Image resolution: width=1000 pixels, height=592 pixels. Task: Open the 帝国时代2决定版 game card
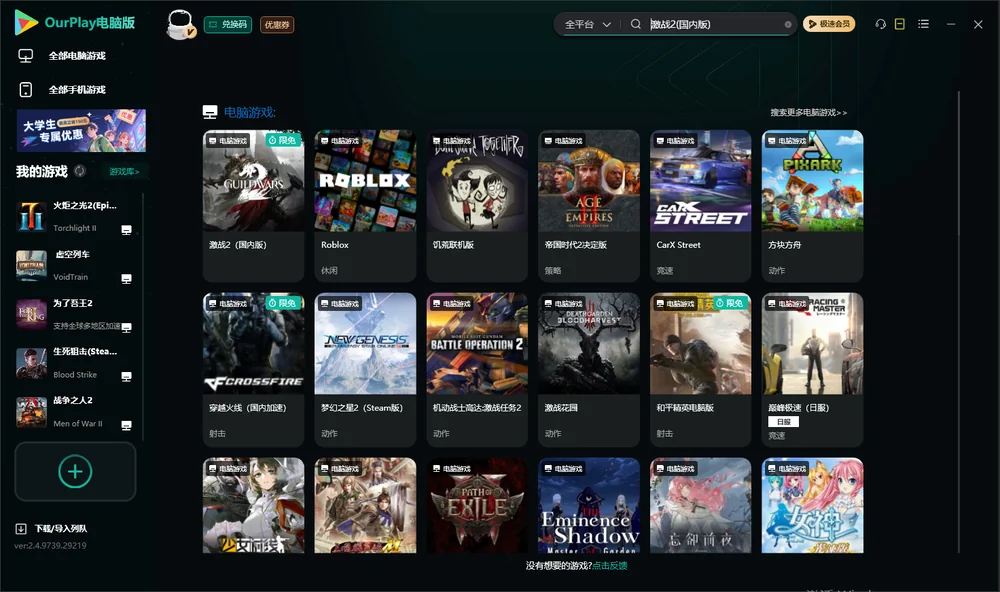[x=589, y=206]
